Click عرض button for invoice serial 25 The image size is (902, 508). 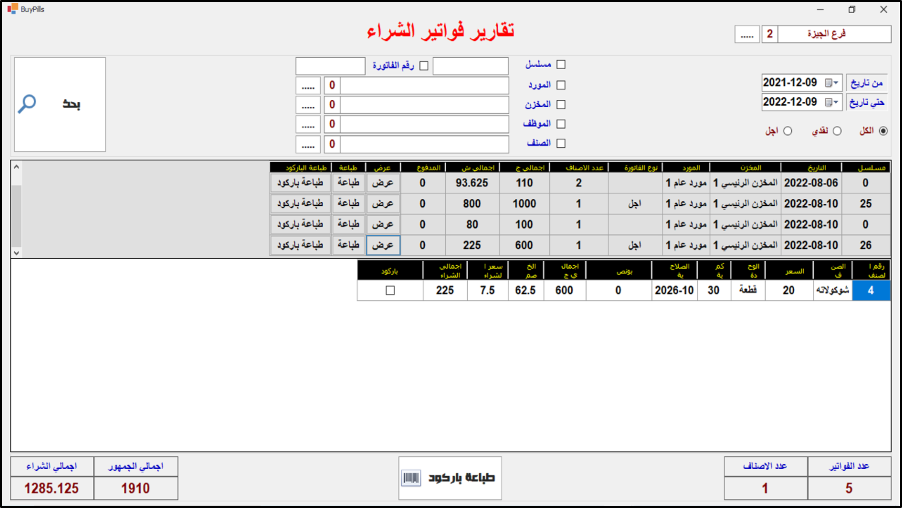383,203
